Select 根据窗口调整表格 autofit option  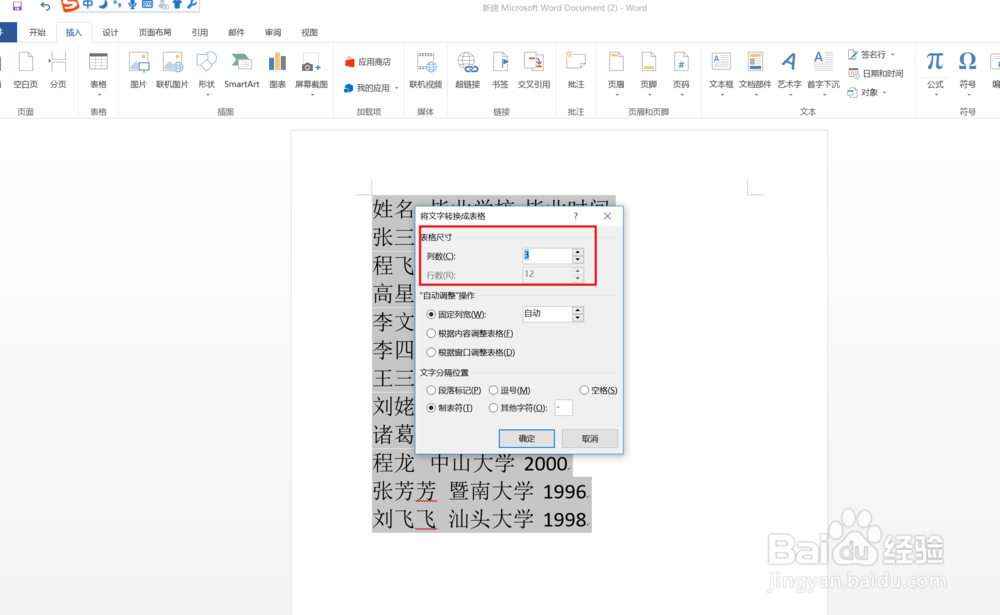[x=471, y=352]
